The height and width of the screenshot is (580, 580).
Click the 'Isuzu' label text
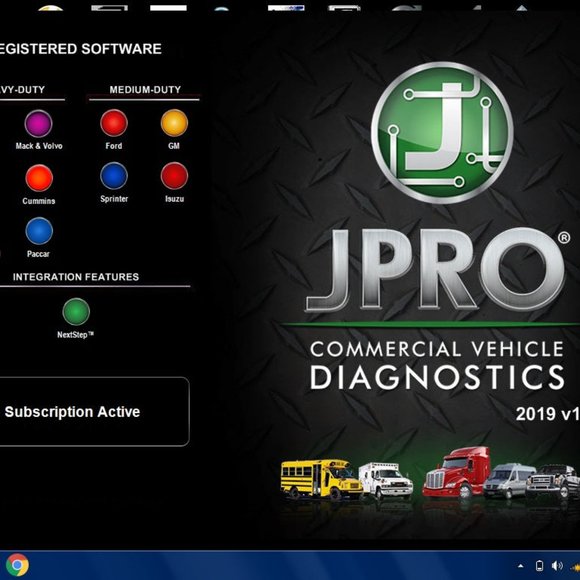174,199
